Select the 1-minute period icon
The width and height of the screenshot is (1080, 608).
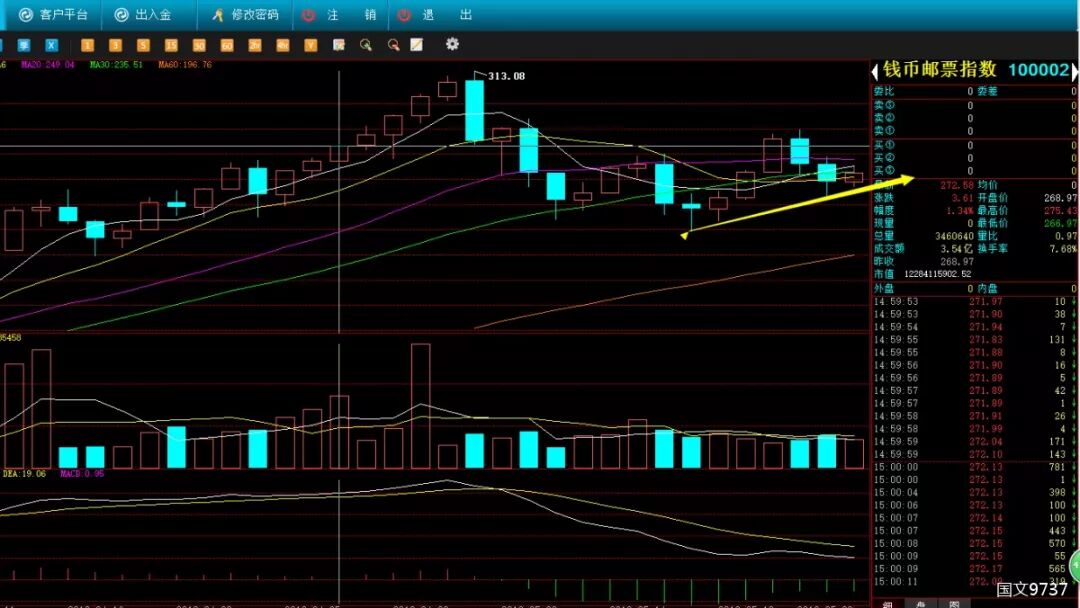tap(87, 45)
